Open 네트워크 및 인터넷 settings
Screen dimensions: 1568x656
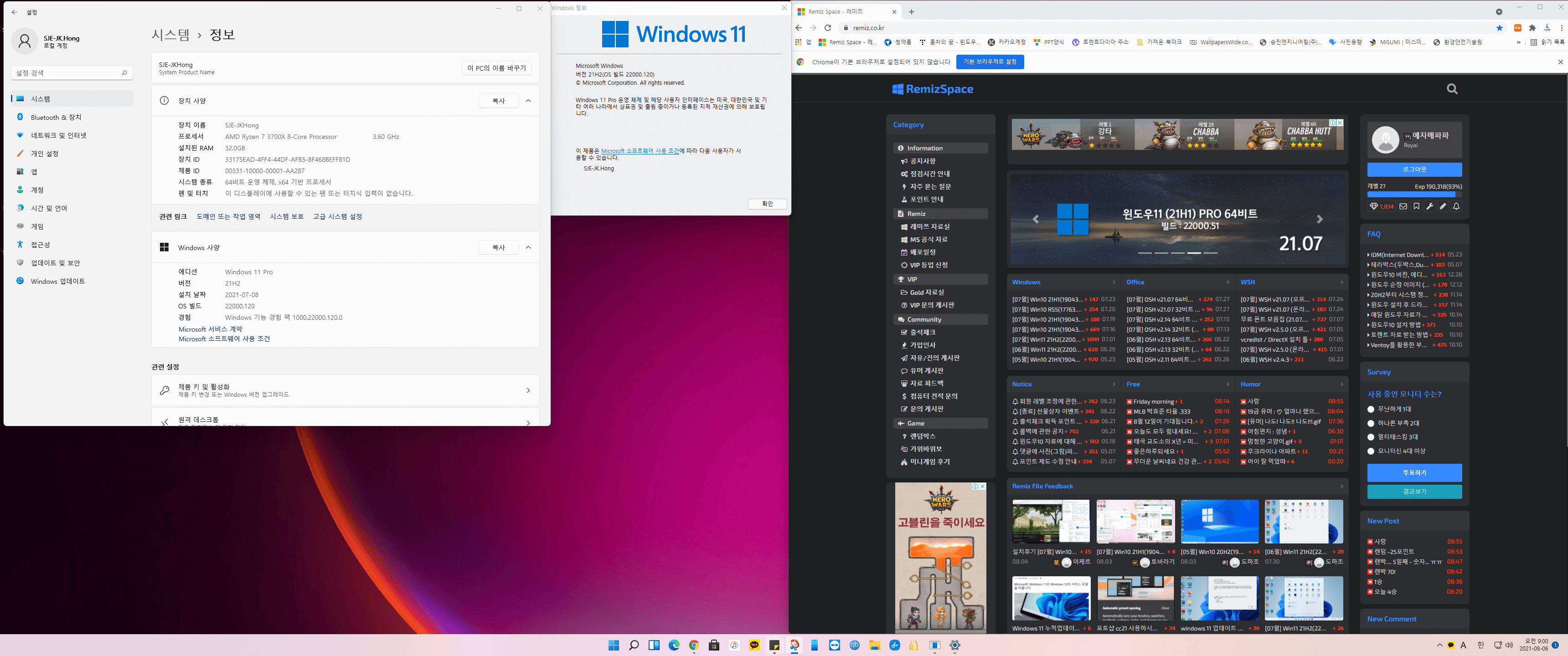click(x=72, y=135)
